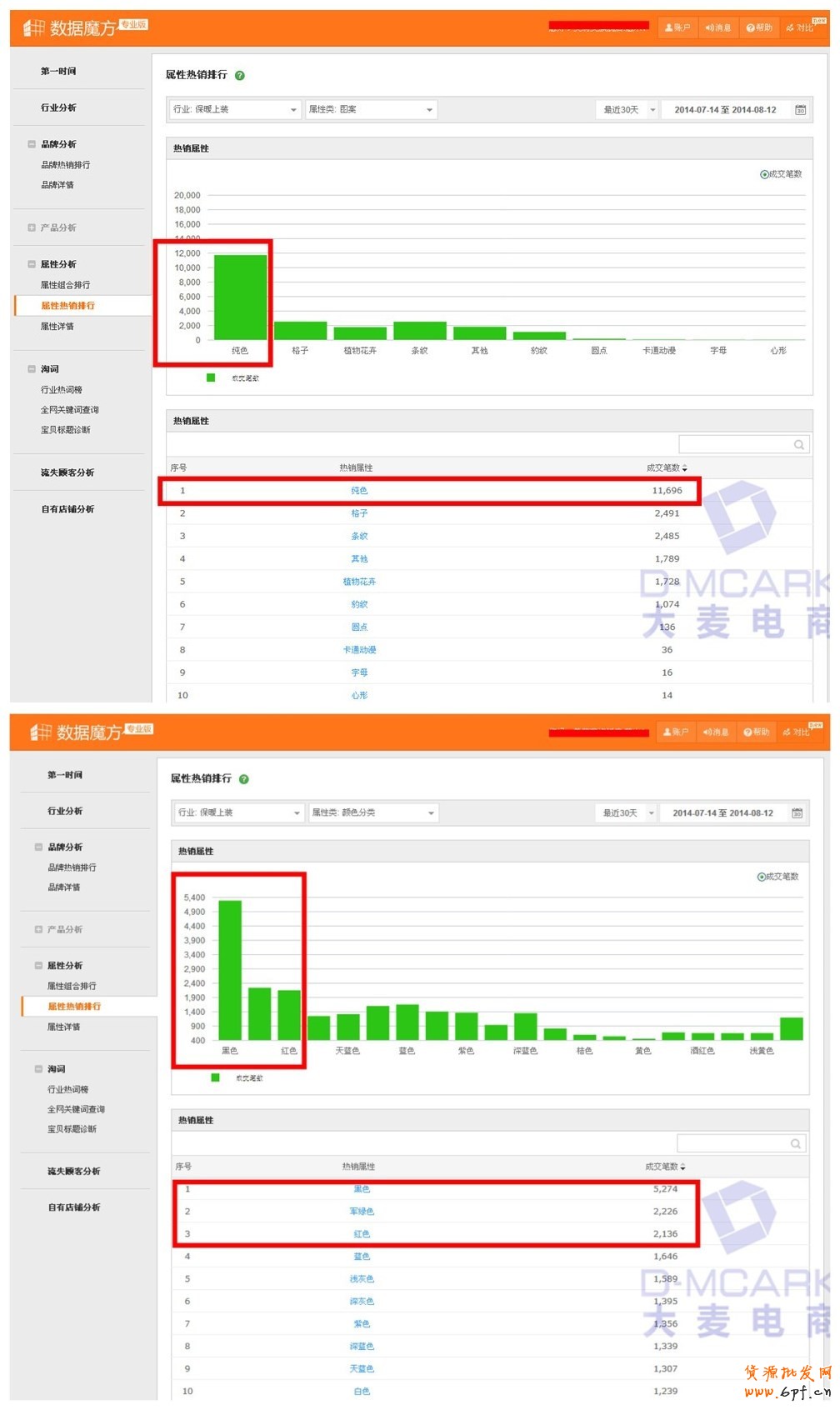Click the green help icon beside the 图案 report title
Screen dimensions: 840x1410
coord(240,76)
